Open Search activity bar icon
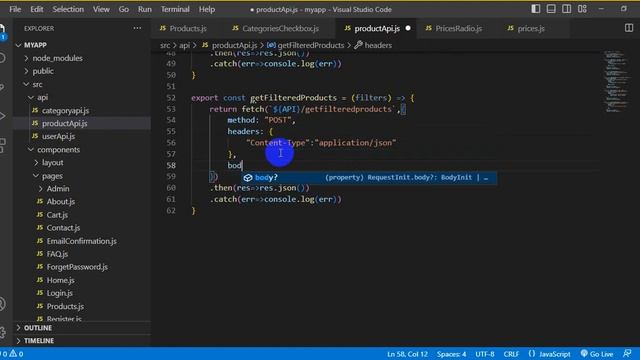640x360 pixels. (2, 58)
